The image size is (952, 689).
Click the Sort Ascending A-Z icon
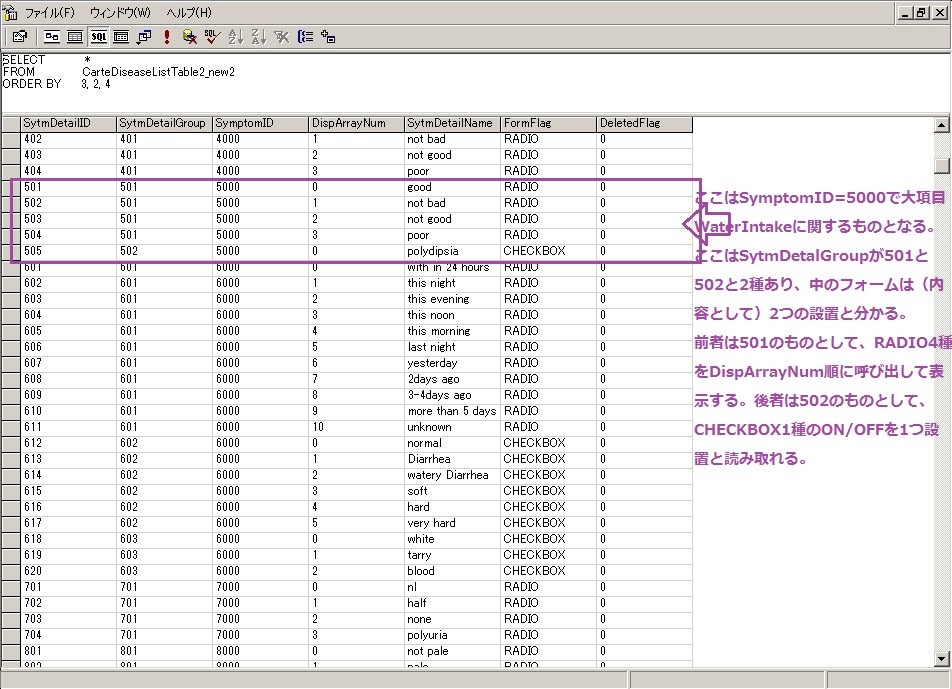(x=236, y=37)
